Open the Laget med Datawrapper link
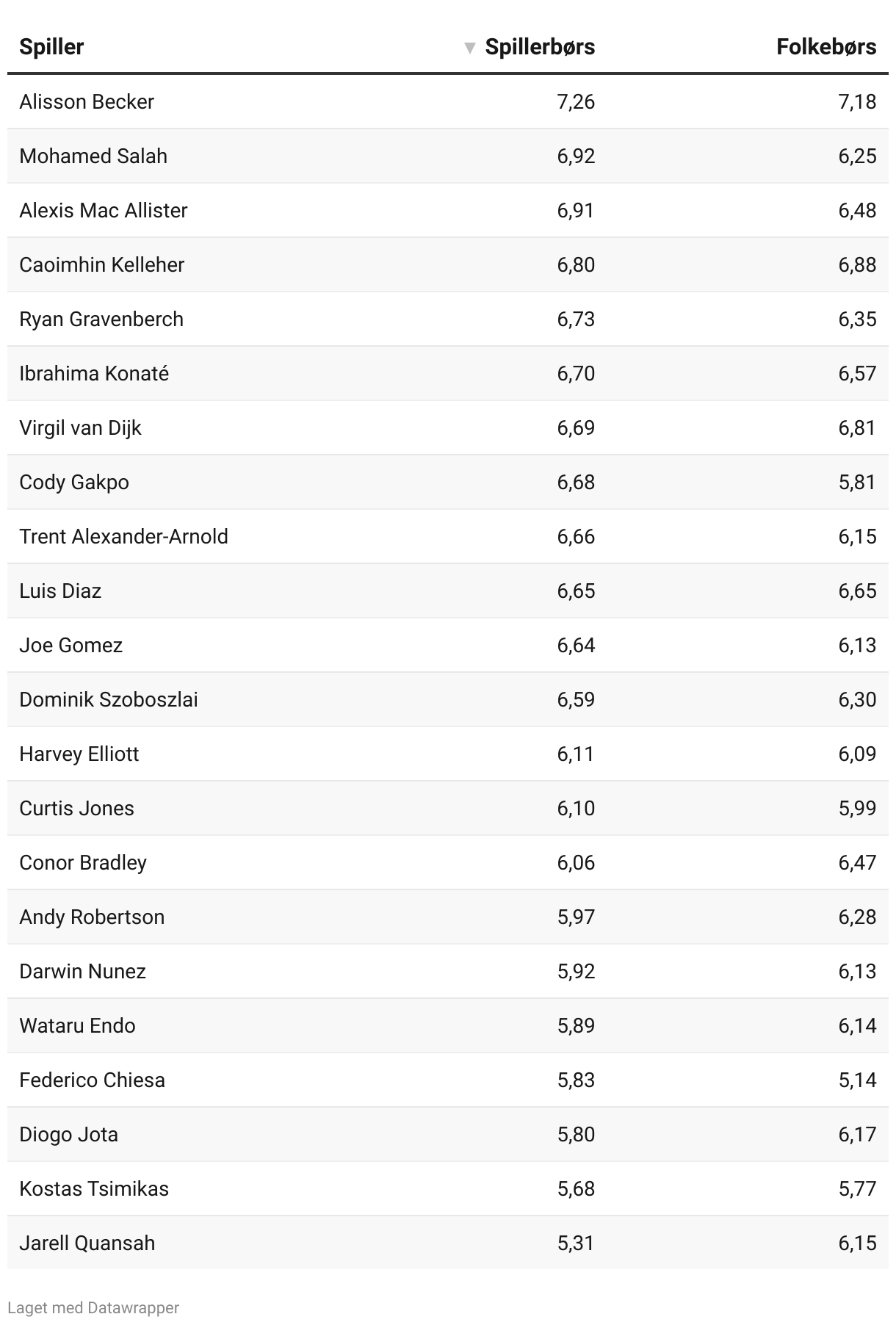This screenshot has height=1325, width=896. [93, 1307]
